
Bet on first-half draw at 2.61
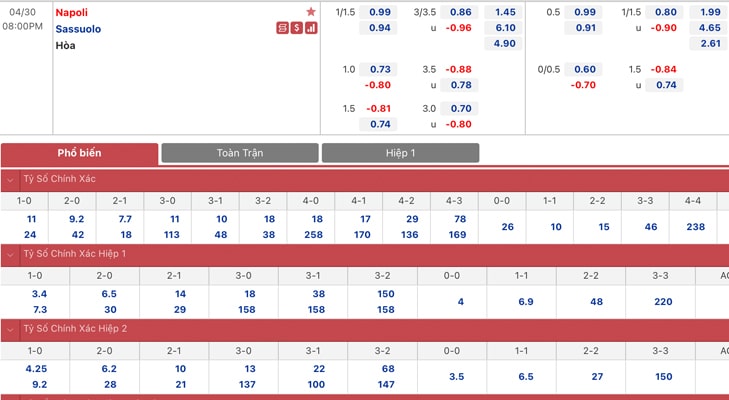(x=709, y=44)
